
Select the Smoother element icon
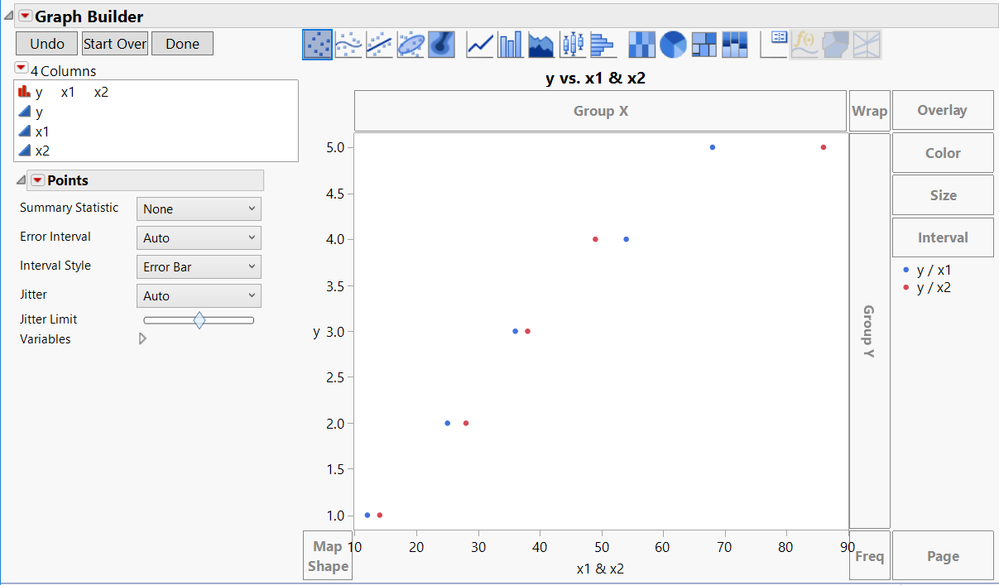349,45
